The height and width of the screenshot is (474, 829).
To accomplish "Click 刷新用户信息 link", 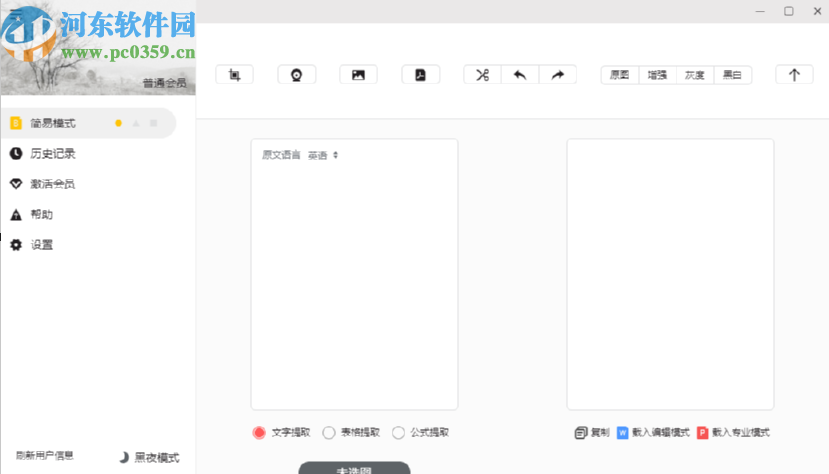I will [x=44, y=456].
